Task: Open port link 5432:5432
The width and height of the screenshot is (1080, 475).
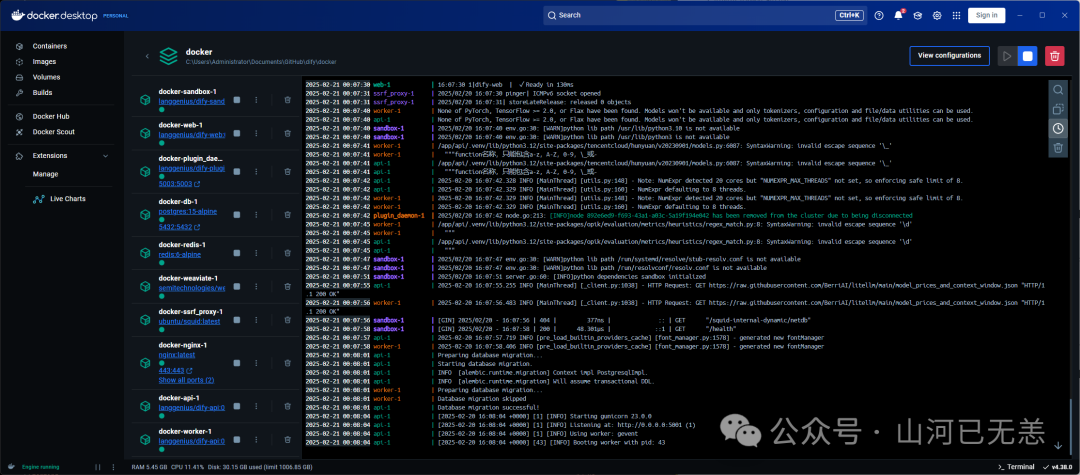Action: pos(179,227)
